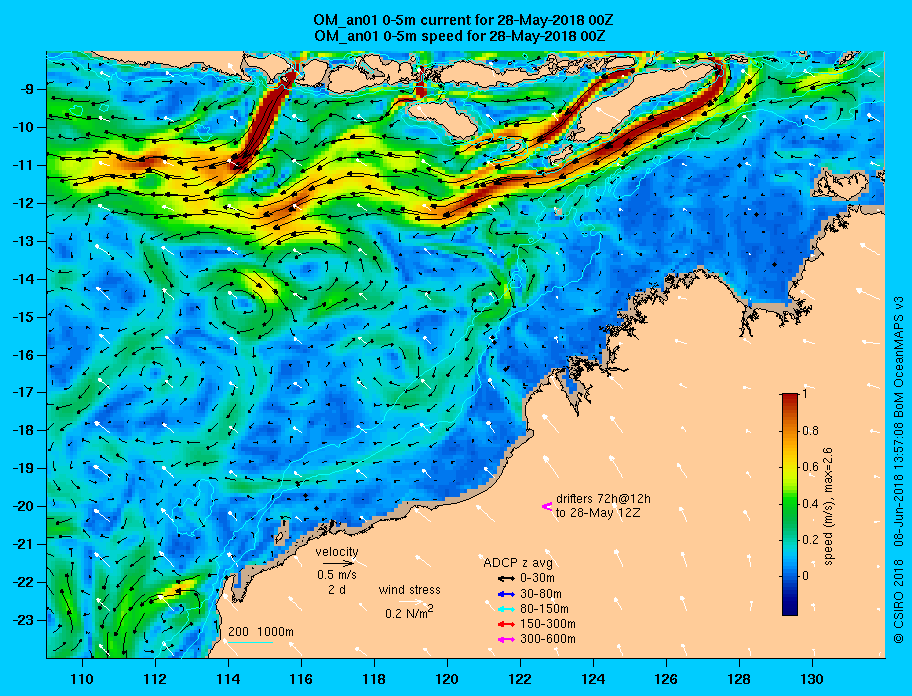Click the '30-80m' legend label
Image resolution: width=912 pixels, height=696 pixels.
(540, 594)
